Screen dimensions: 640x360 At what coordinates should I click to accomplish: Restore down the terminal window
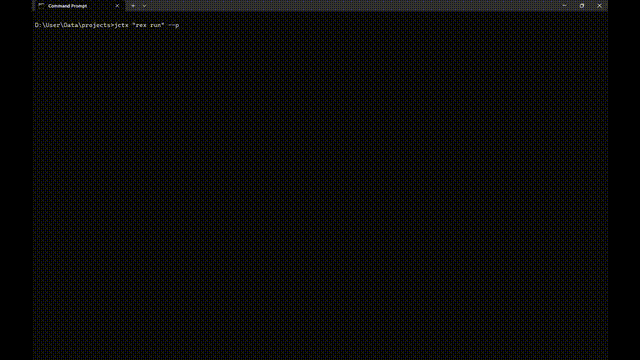pyautogui.click(x=582, y=6)
